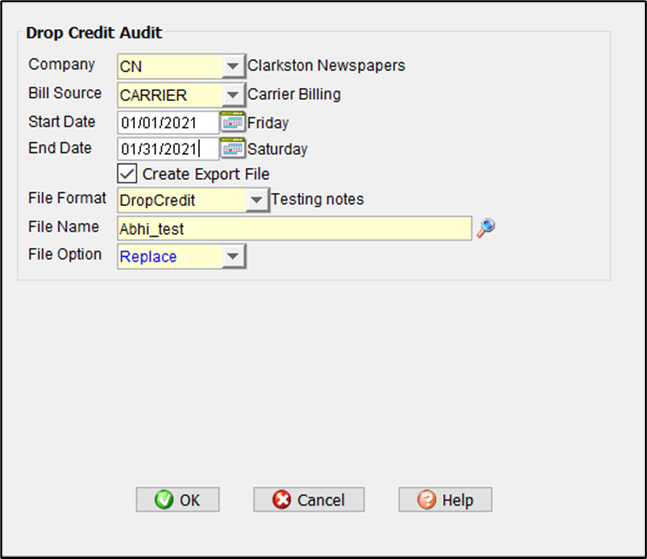Expand the Company dropdown arrow

click(x=232, y=67)
